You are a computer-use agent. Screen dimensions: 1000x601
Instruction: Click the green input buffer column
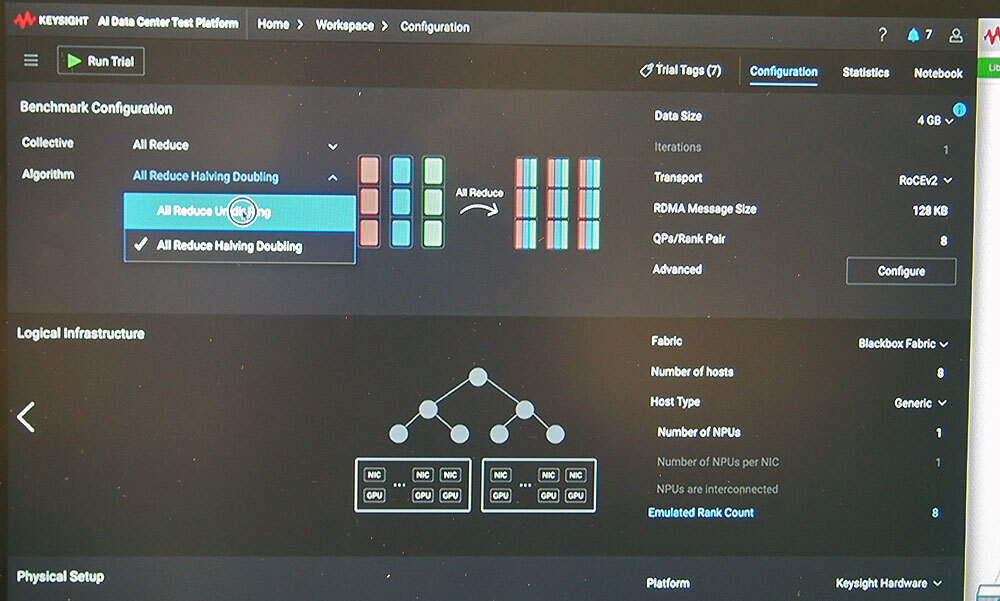433,202
